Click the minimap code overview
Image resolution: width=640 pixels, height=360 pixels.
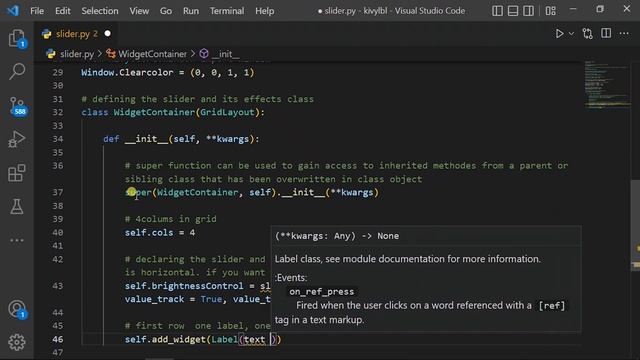click(x=607, y=86)
